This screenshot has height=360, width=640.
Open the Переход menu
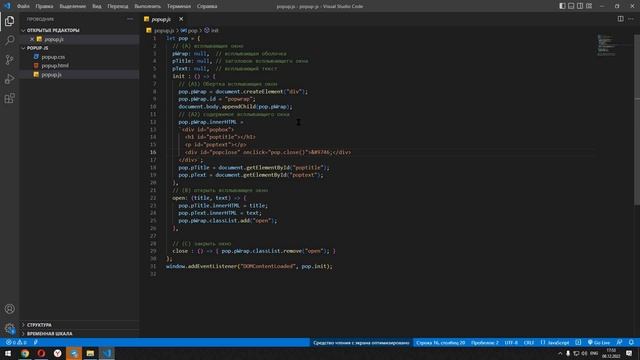(118, 6)
